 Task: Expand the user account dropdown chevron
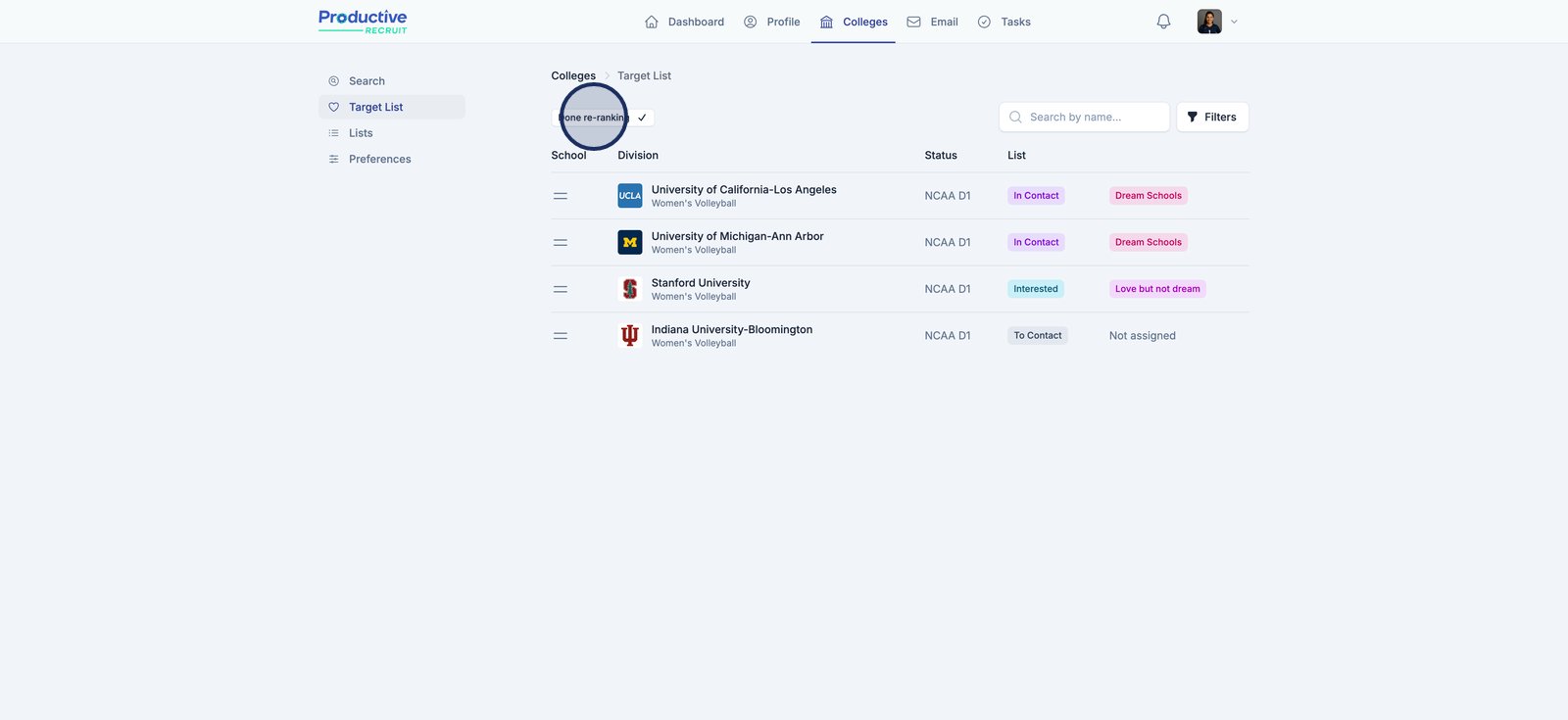pos(1234,22)
